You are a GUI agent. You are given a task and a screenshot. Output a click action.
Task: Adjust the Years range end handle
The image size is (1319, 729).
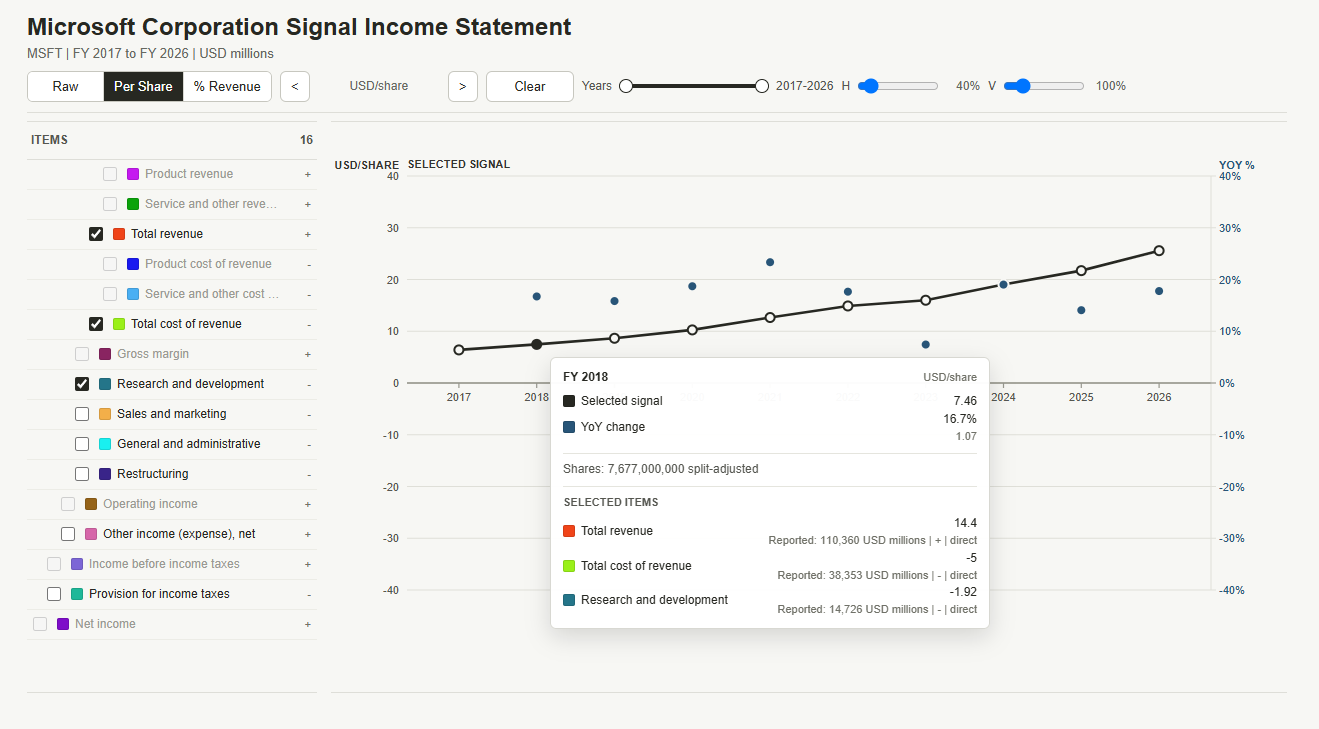[x=762, y=86]
